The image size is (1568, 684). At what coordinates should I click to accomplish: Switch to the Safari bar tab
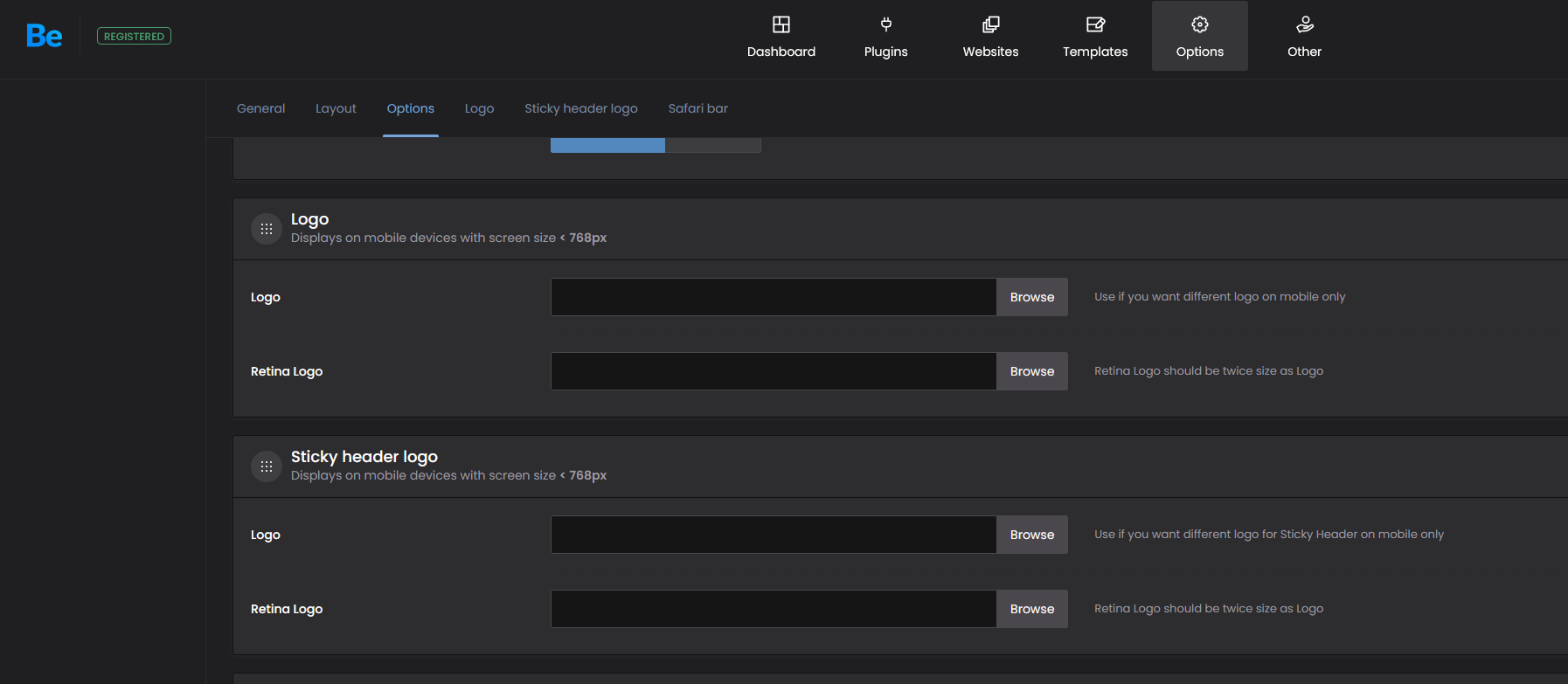pyautogui.click(x=698, y=108)
